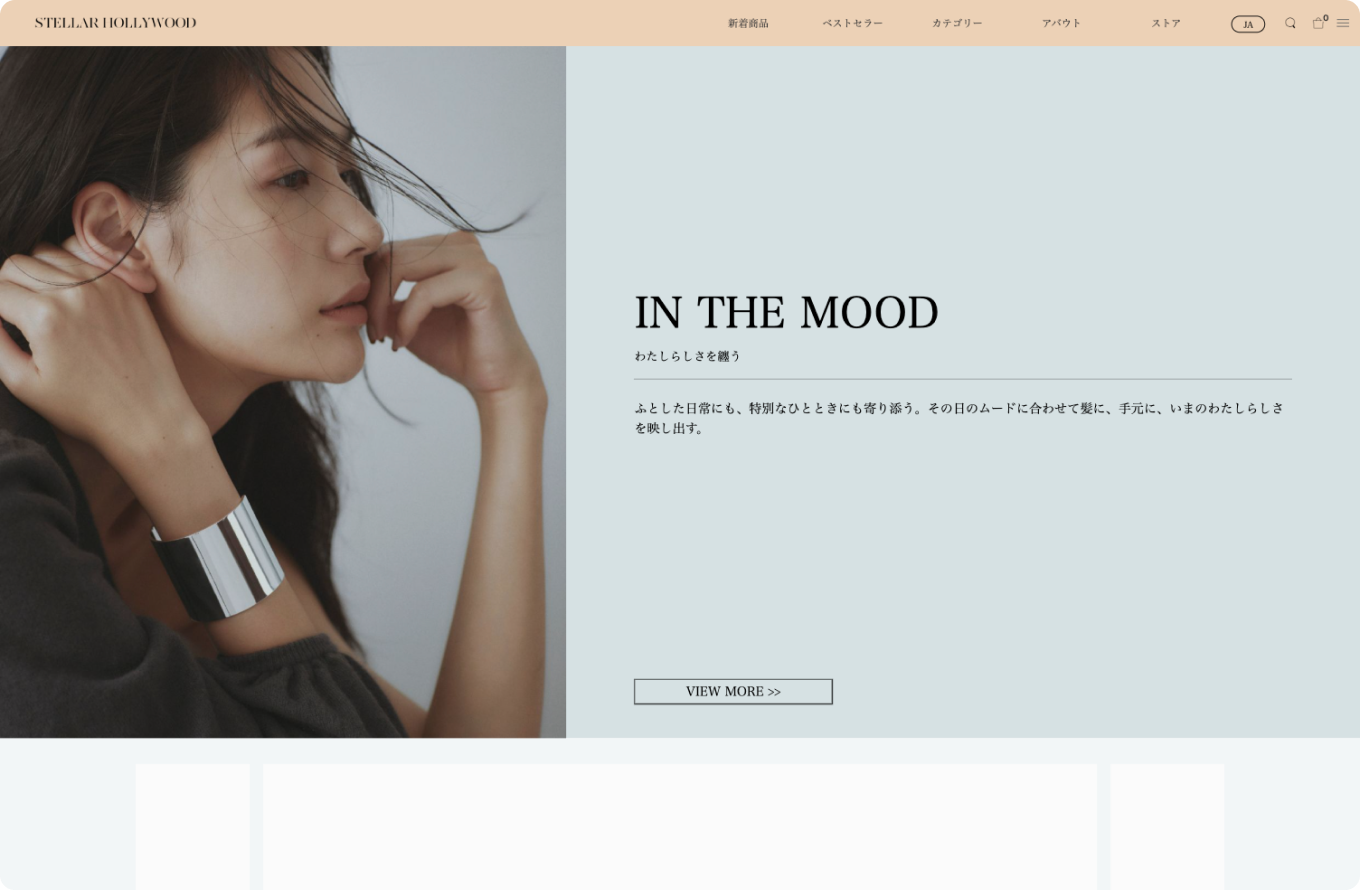The width and height of the screenshot is (1360, 890).
Task: Expand the カテゴリー navigation menu
Action: click(957, 23)
